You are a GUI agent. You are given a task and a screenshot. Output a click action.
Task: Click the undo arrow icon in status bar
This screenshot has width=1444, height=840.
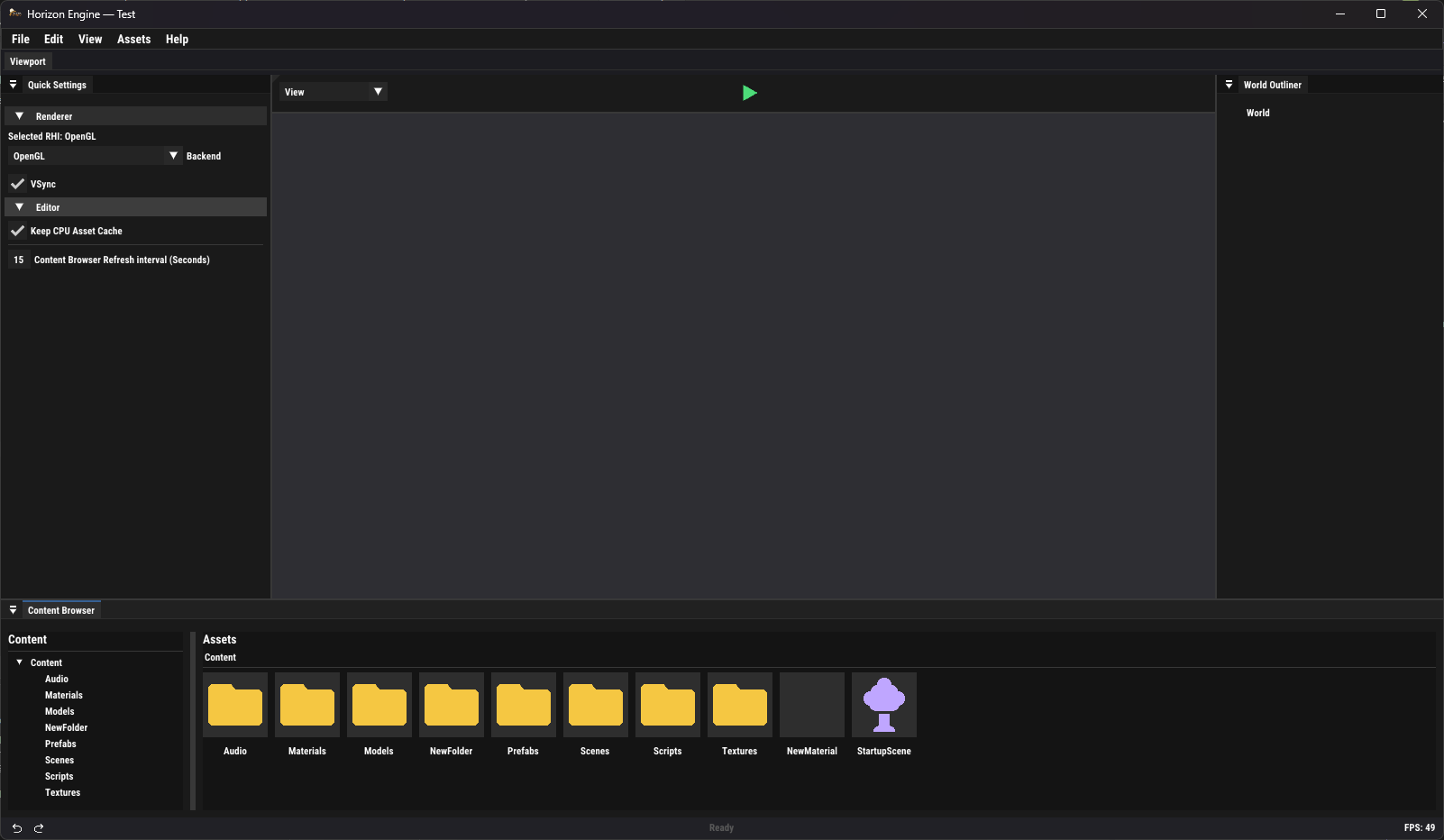tap(16, 828)
